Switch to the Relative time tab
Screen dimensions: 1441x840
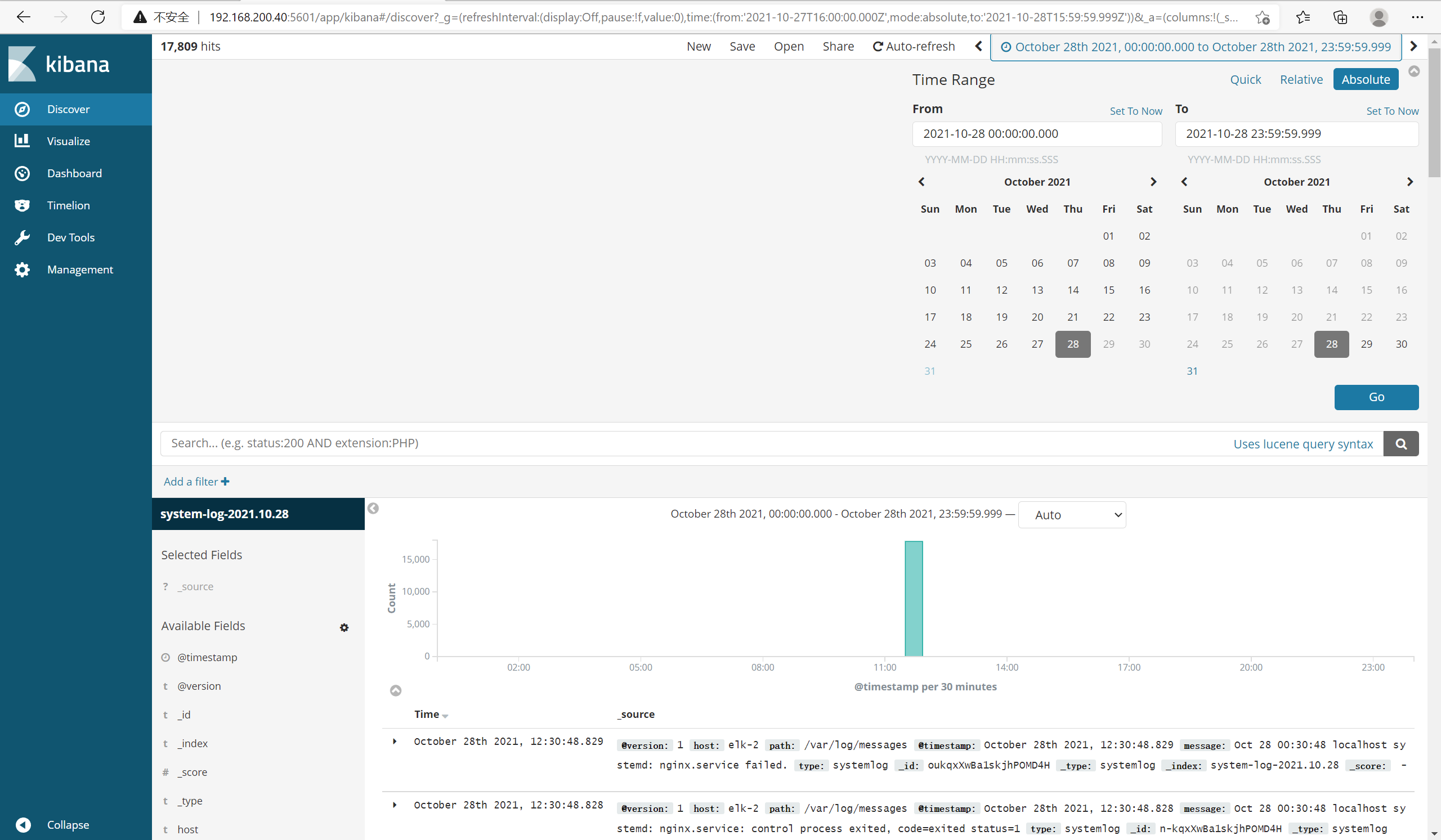pyautogui.click(x=1301, y=79)
